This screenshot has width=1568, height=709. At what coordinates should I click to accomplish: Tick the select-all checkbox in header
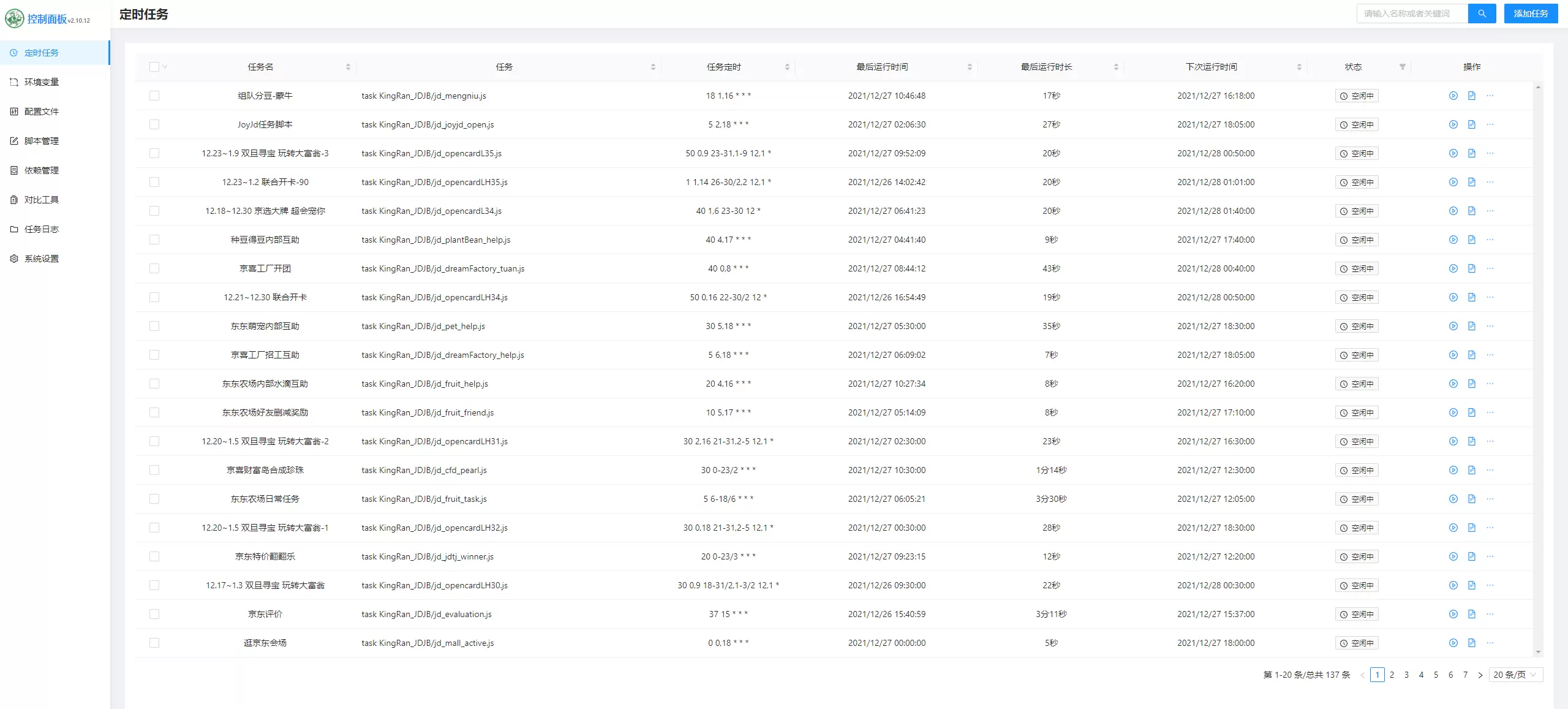pyautogui.click(x=154, y=67)
